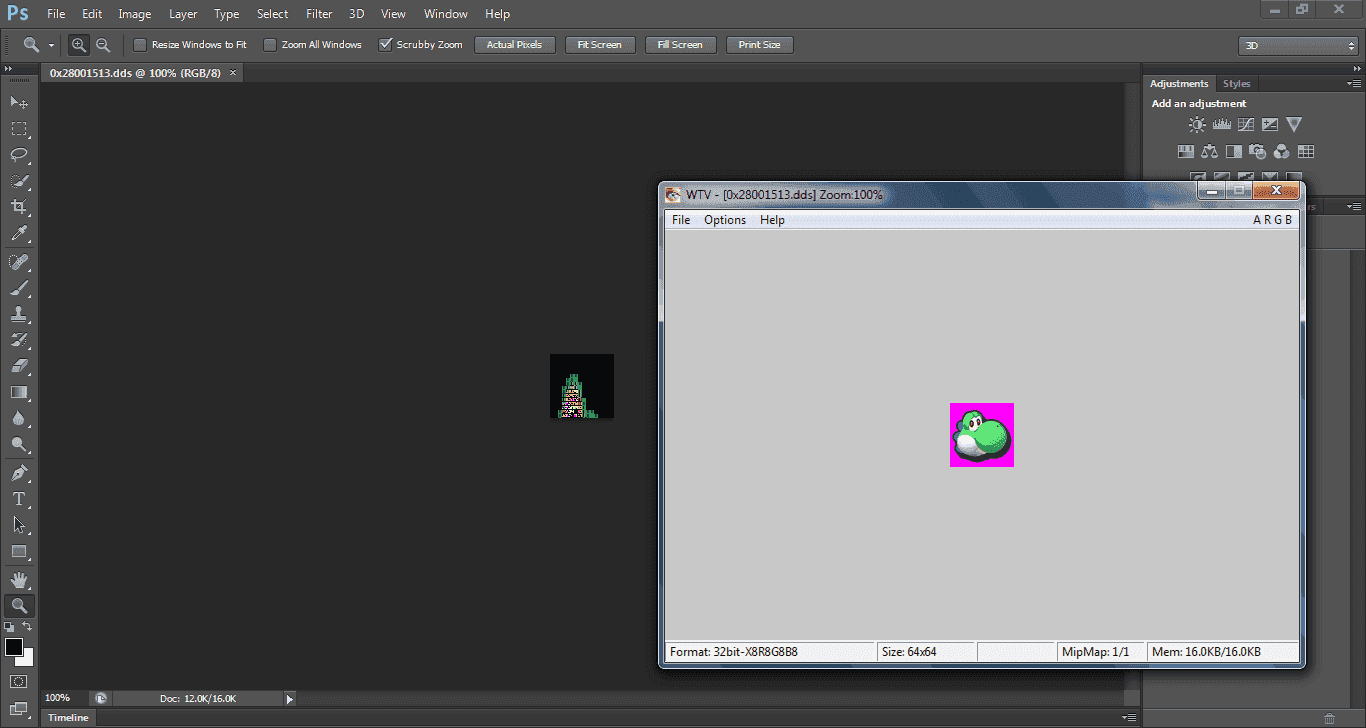The image size is (1366, 728).
Task: Select the Hand tool
Action: coord(19,580)
